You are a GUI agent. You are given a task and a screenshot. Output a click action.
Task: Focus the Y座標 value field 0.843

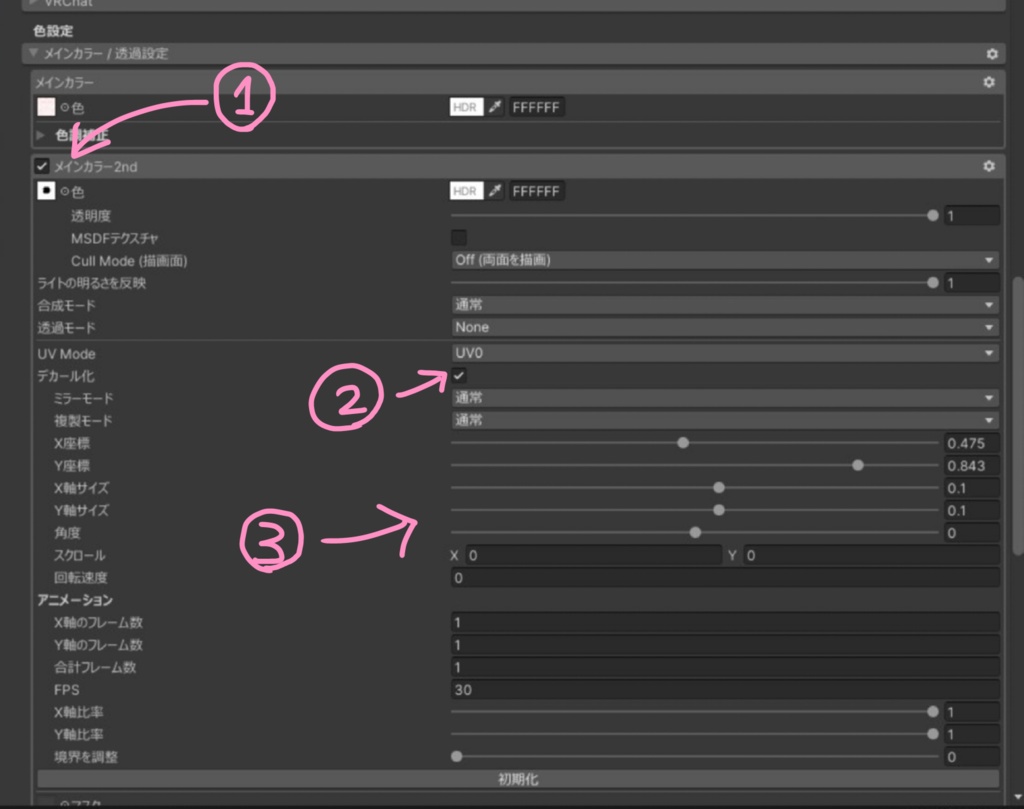coord(972,465)
